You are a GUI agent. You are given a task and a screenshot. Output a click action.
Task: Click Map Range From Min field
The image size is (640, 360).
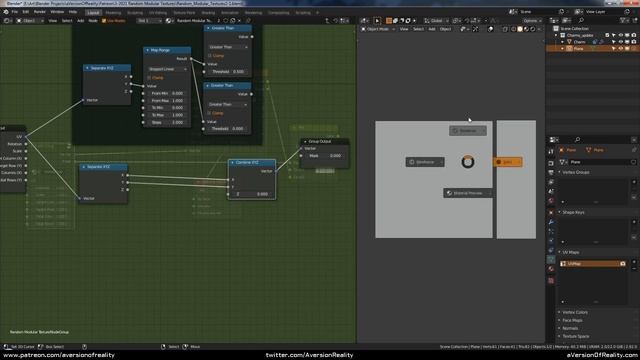[x=167, y=93]
